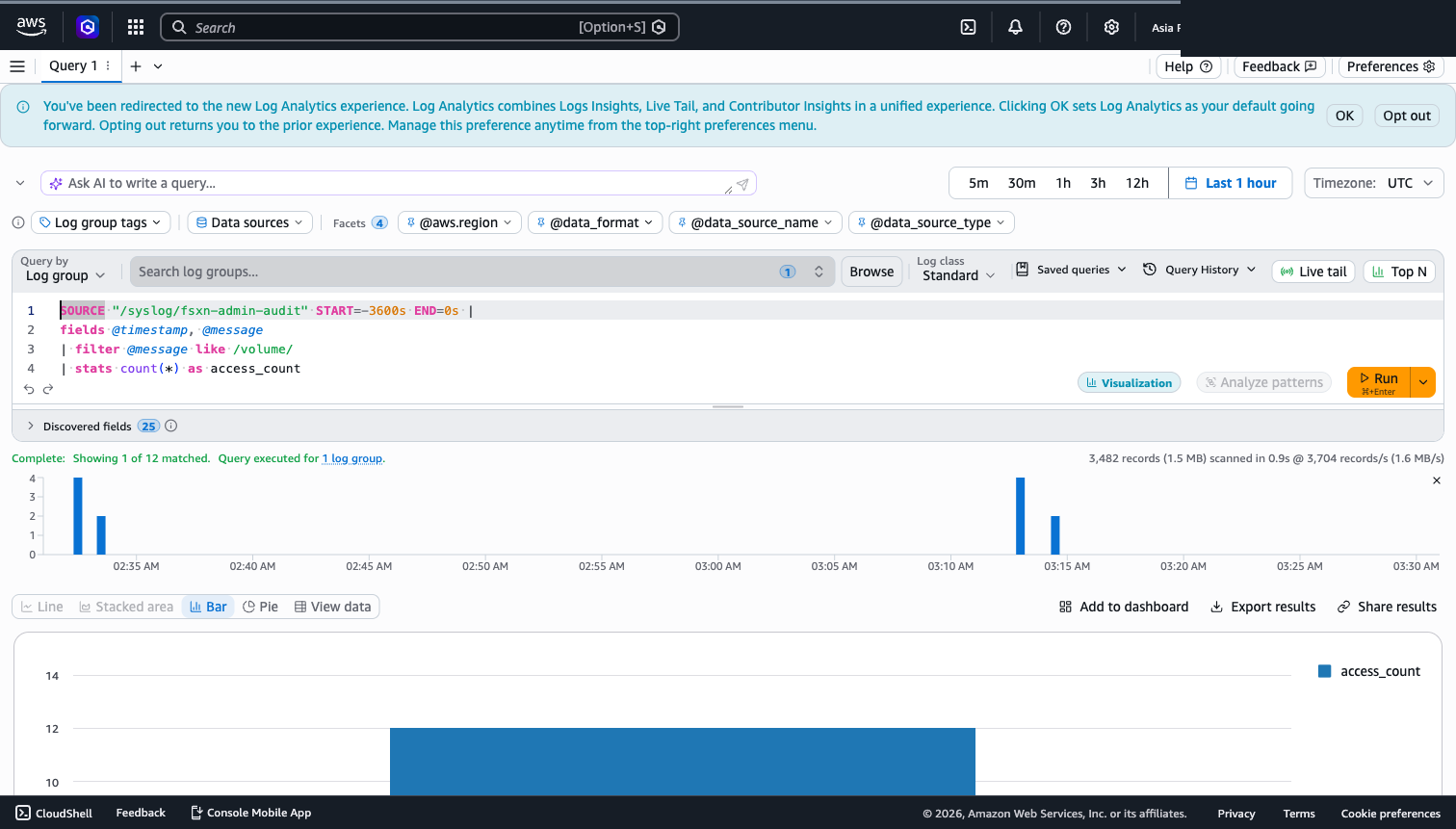
Task: Open @aws.region facet dropdown
Action: pos(459,222)
